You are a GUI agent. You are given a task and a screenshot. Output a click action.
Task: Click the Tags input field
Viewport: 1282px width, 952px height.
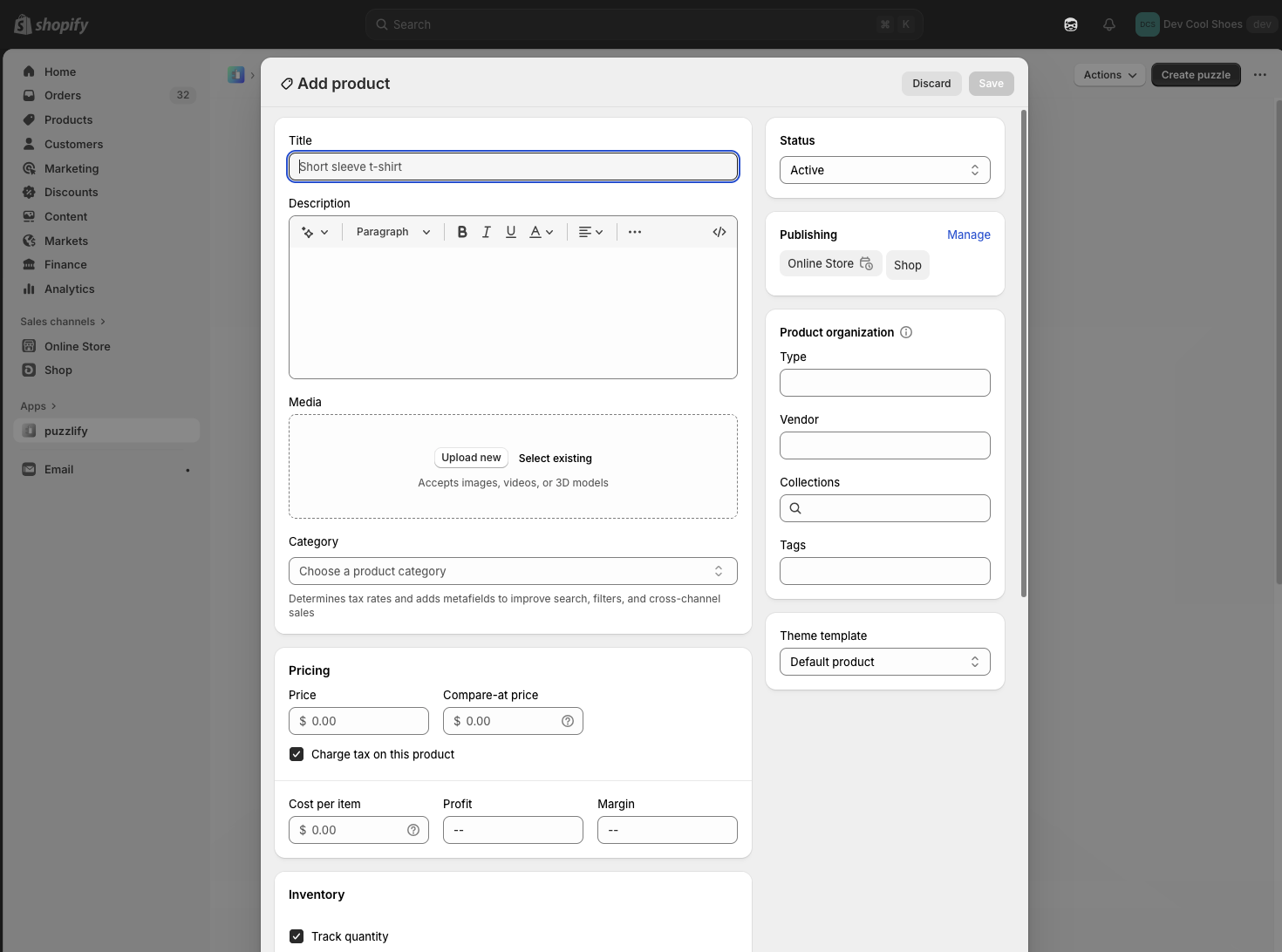885,571
